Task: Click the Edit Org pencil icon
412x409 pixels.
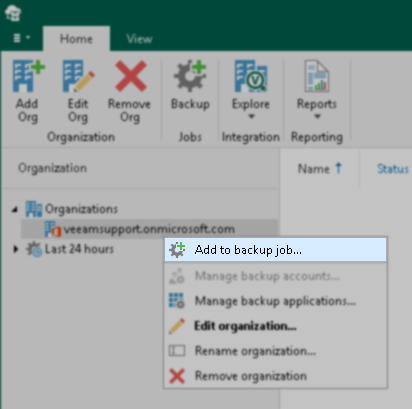Action: (78, 76)
